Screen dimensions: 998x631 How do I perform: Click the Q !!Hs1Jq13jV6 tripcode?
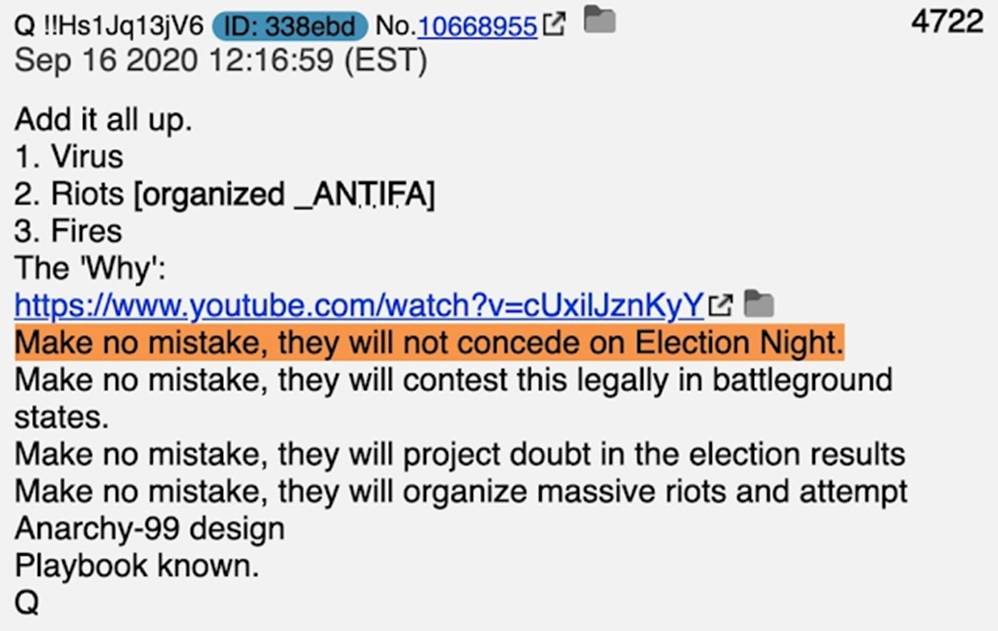108,26
